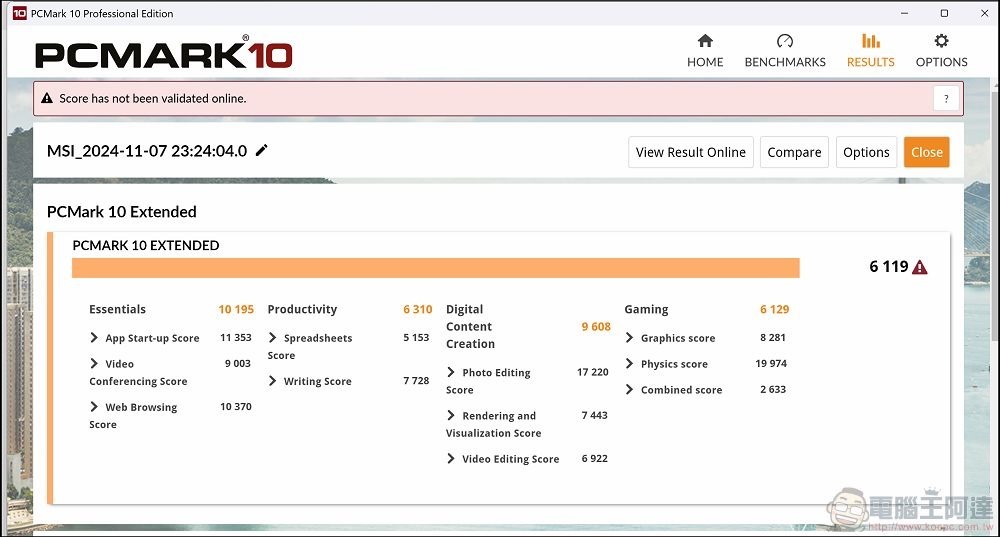Click the Results bar chart icon
This screenshot has height=537, width=1000.
click(871, 41)
